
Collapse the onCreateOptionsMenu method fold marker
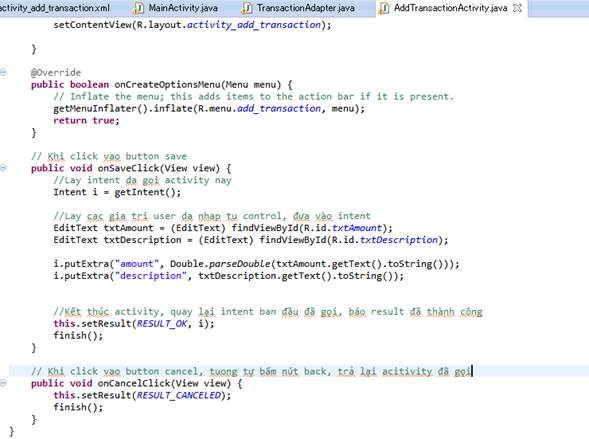coord(3,72)
